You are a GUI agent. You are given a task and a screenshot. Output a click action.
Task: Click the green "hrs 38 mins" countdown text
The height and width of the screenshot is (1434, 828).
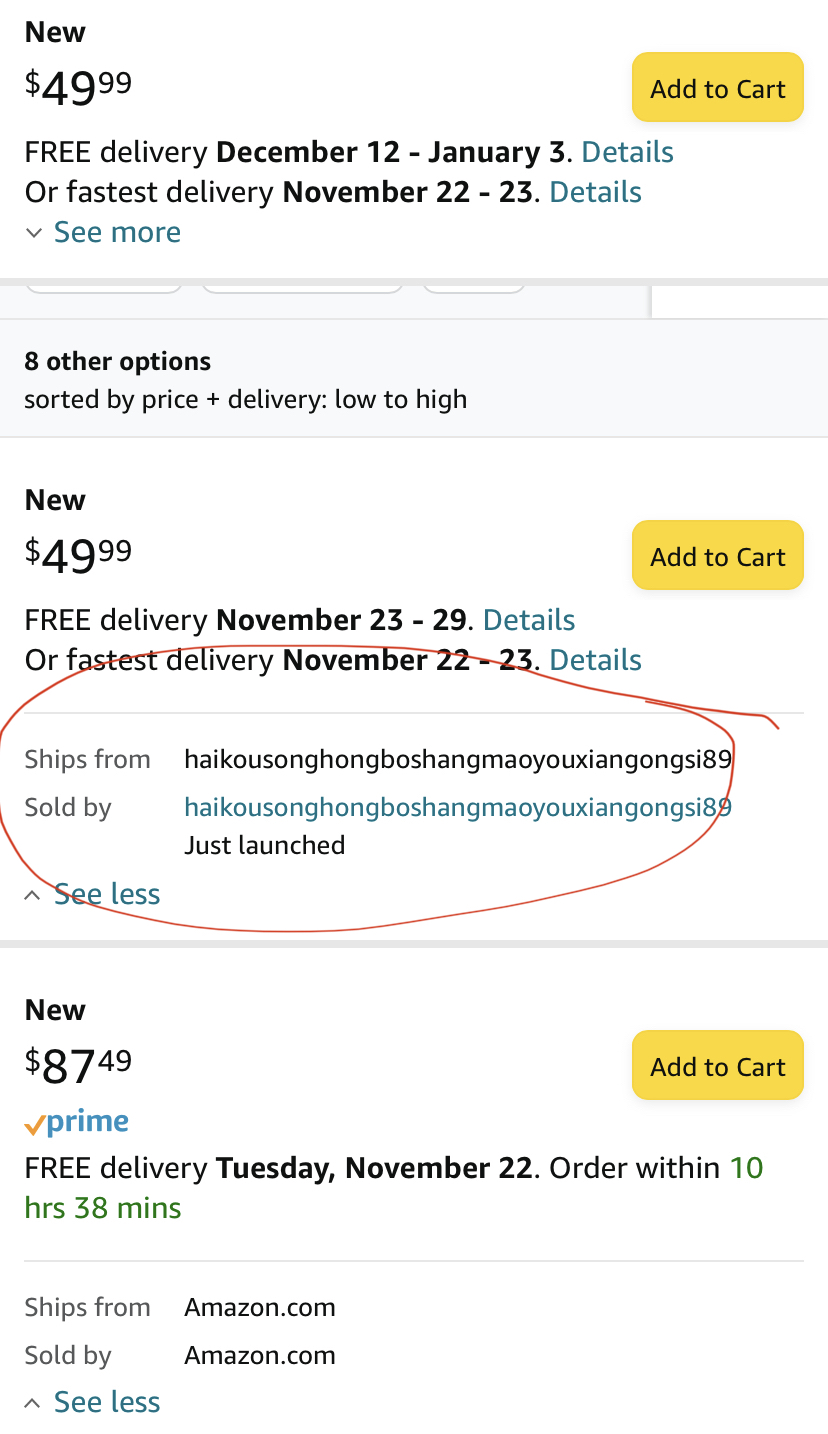click(103, 1208)
